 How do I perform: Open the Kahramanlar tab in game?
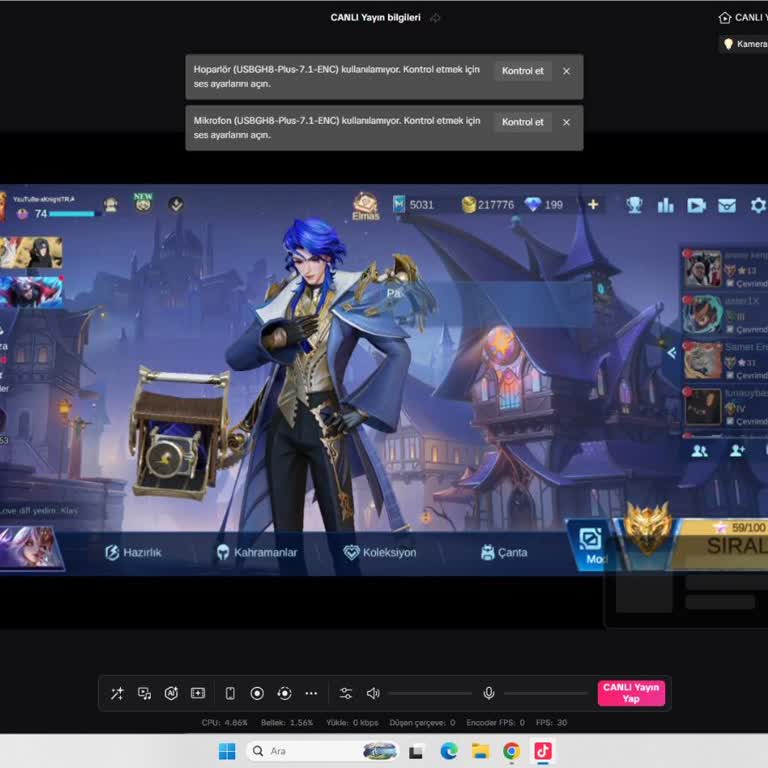[x=257, y=552]
